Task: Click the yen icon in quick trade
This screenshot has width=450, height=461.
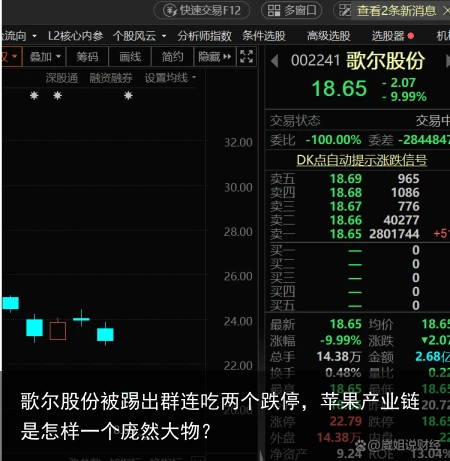Action: coord(170,11)
